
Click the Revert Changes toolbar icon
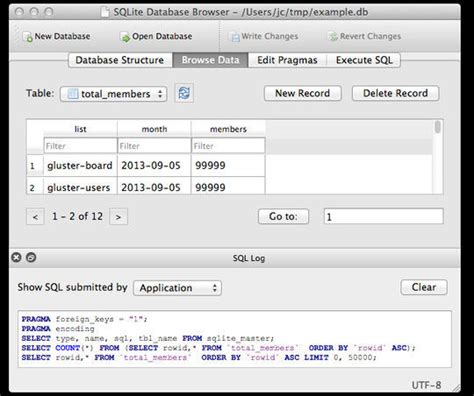[333, 37]
